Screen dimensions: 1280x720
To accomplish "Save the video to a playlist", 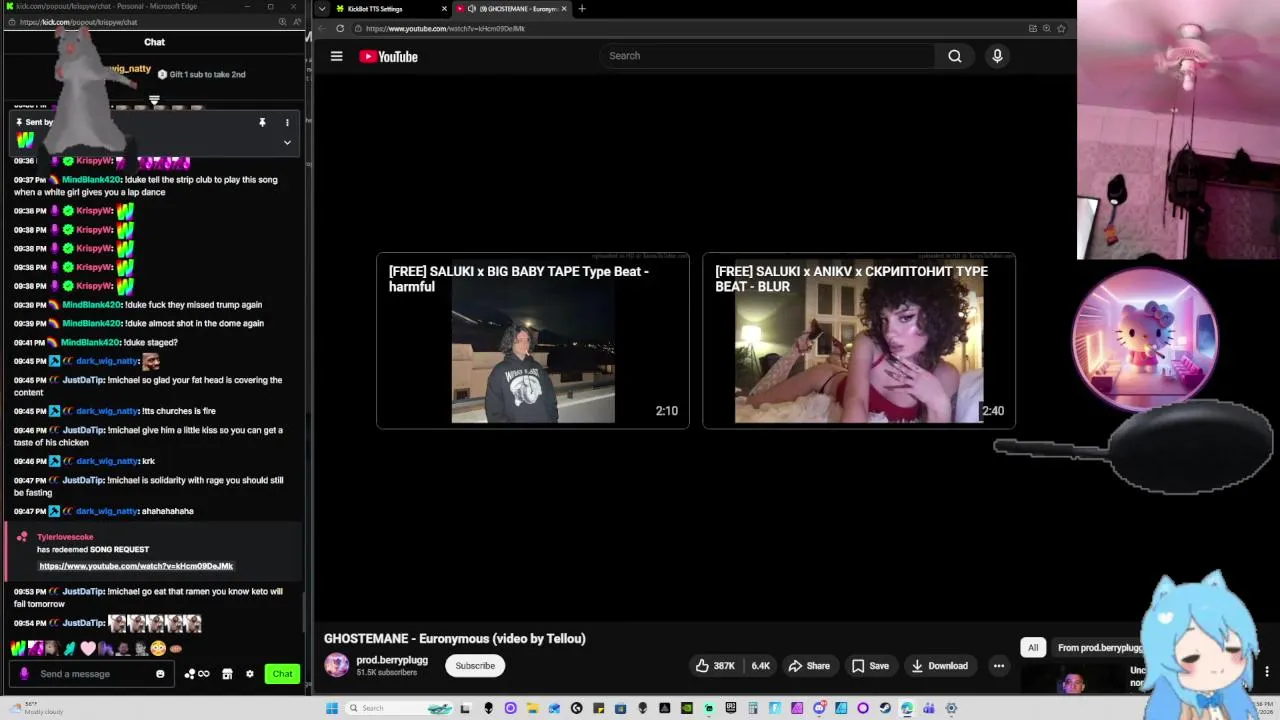I will [870, 666].
